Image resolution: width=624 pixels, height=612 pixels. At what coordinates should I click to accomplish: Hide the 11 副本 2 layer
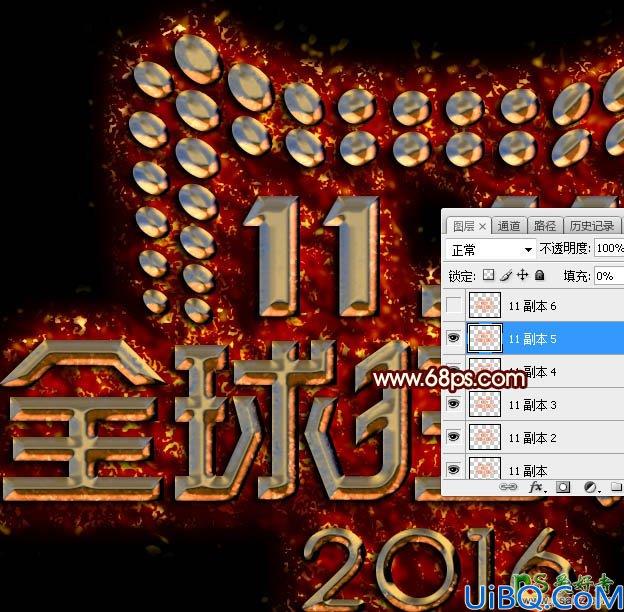(454, 437)
